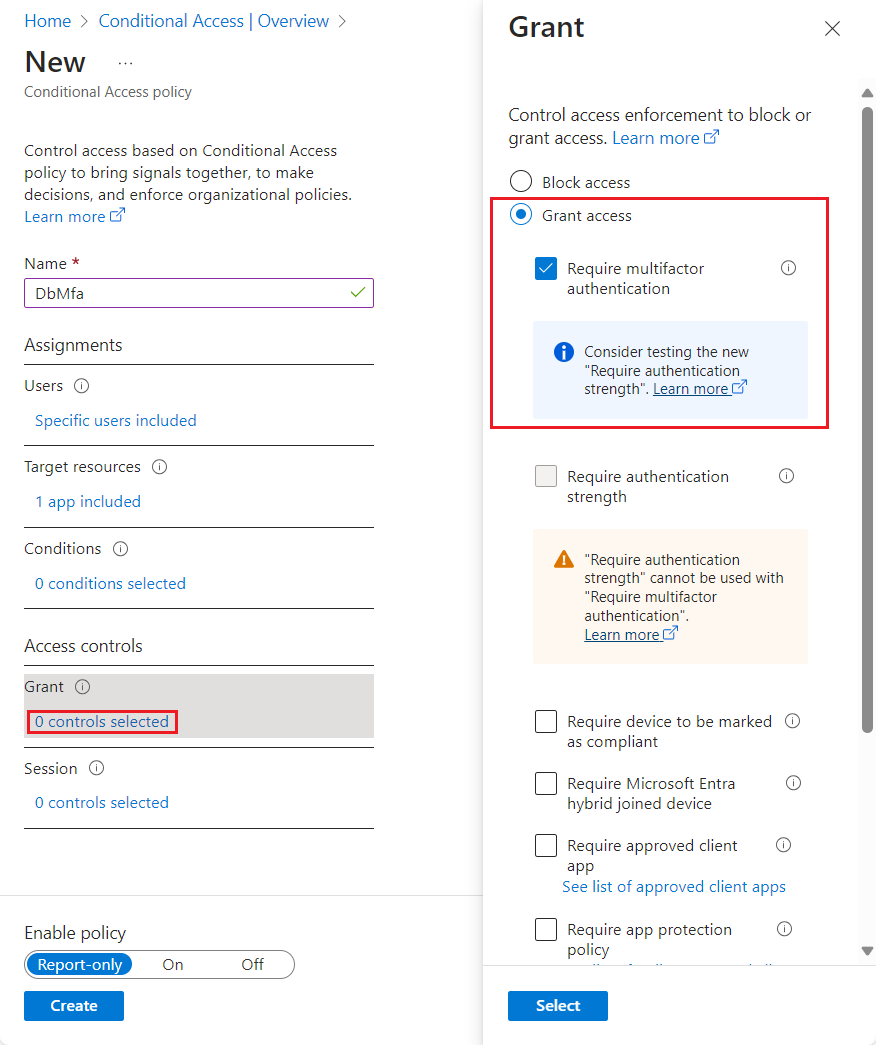
Task: Open the Grant info icon
Action: click(83, 687)
